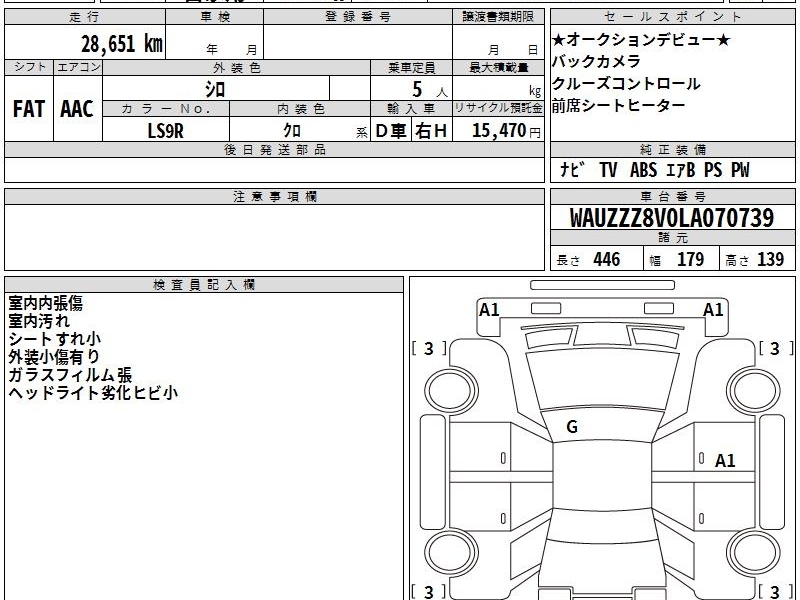Click the 外装色 header

pyautogui.click(x=237, y=67)
